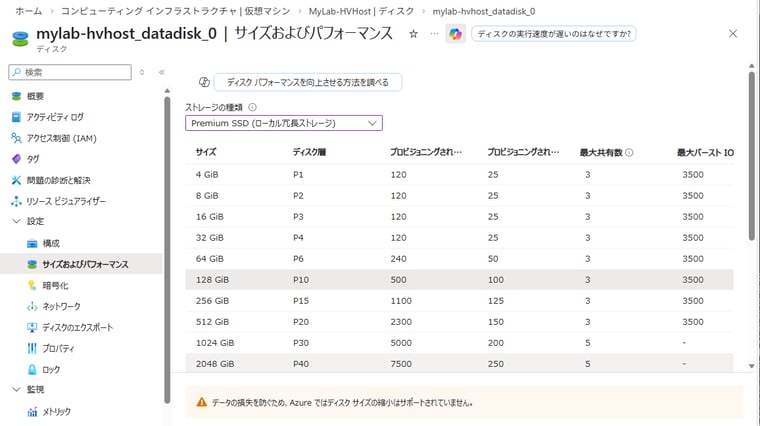The image size is (760, 426).
Task: Select the 16 GiB size row
Action: point(459,217)
